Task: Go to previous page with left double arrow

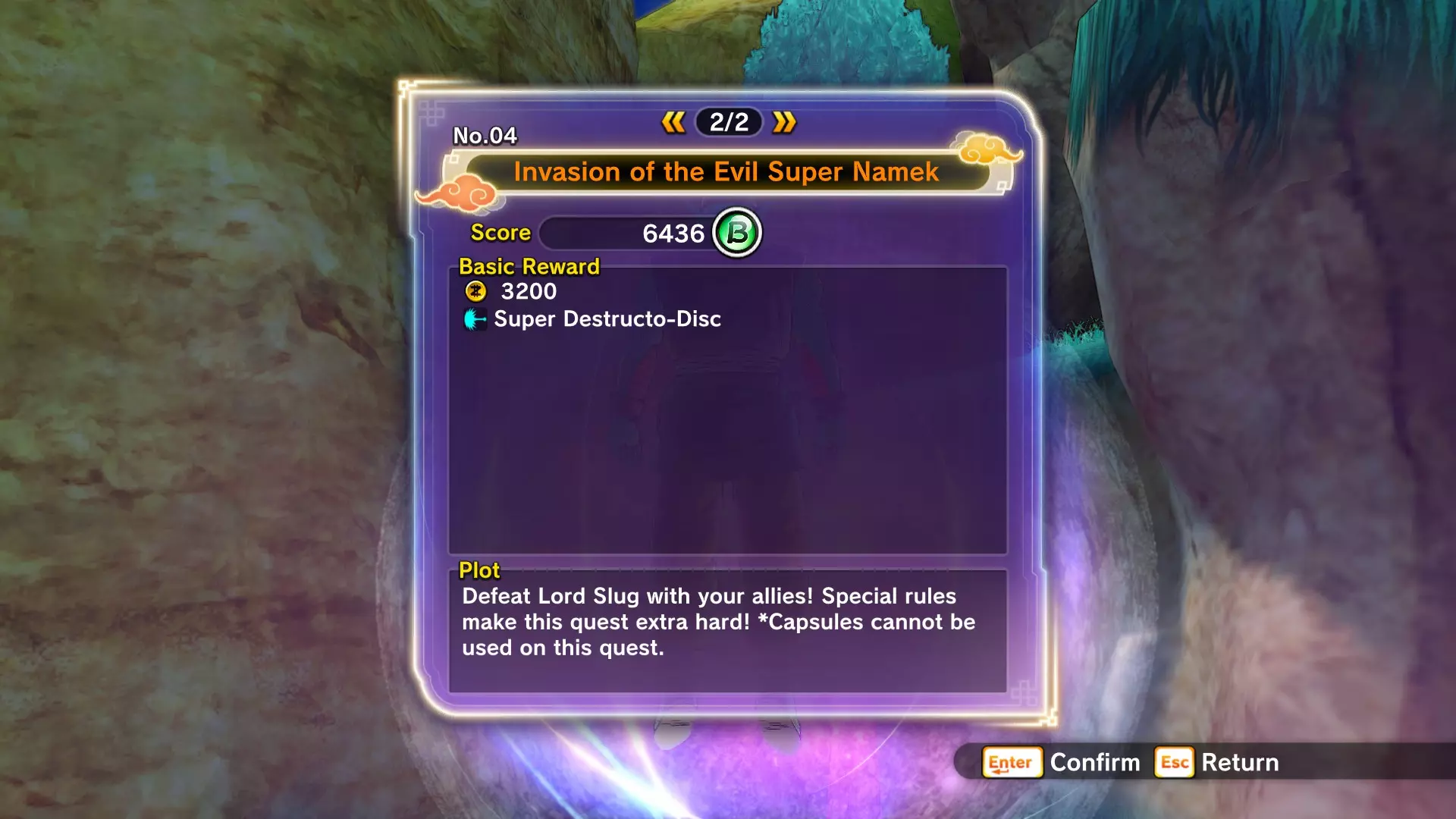Action: tap(673, 122)
